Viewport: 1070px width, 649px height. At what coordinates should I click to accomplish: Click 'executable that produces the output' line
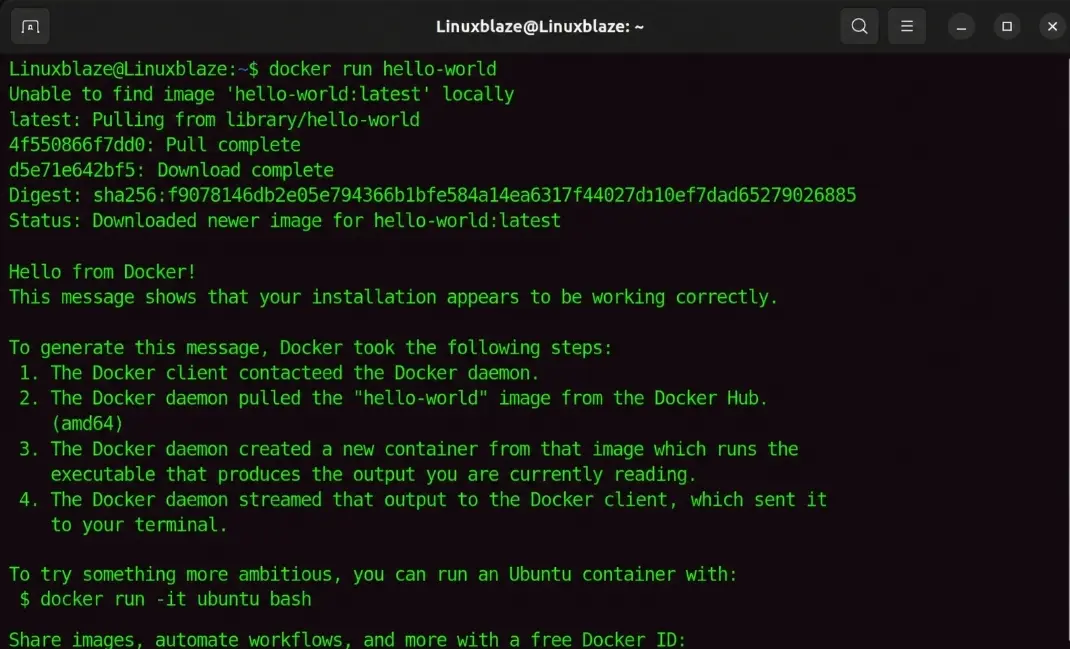[373, 474]
